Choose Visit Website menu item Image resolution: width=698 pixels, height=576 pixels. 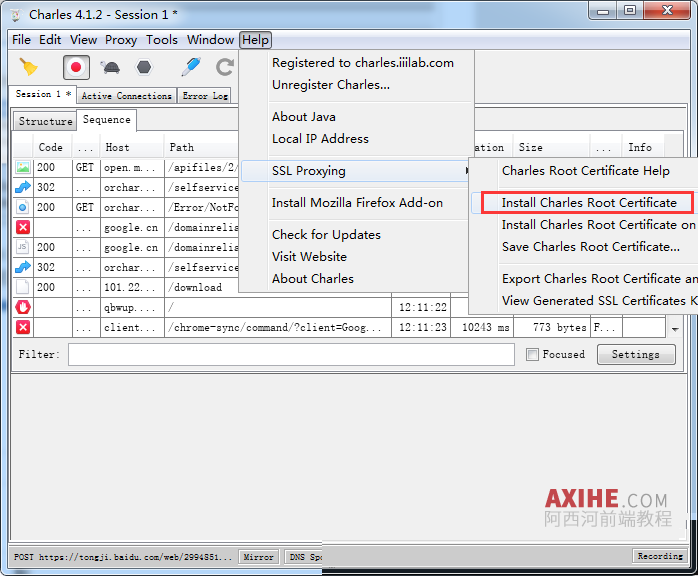click(x=309, y=256)
